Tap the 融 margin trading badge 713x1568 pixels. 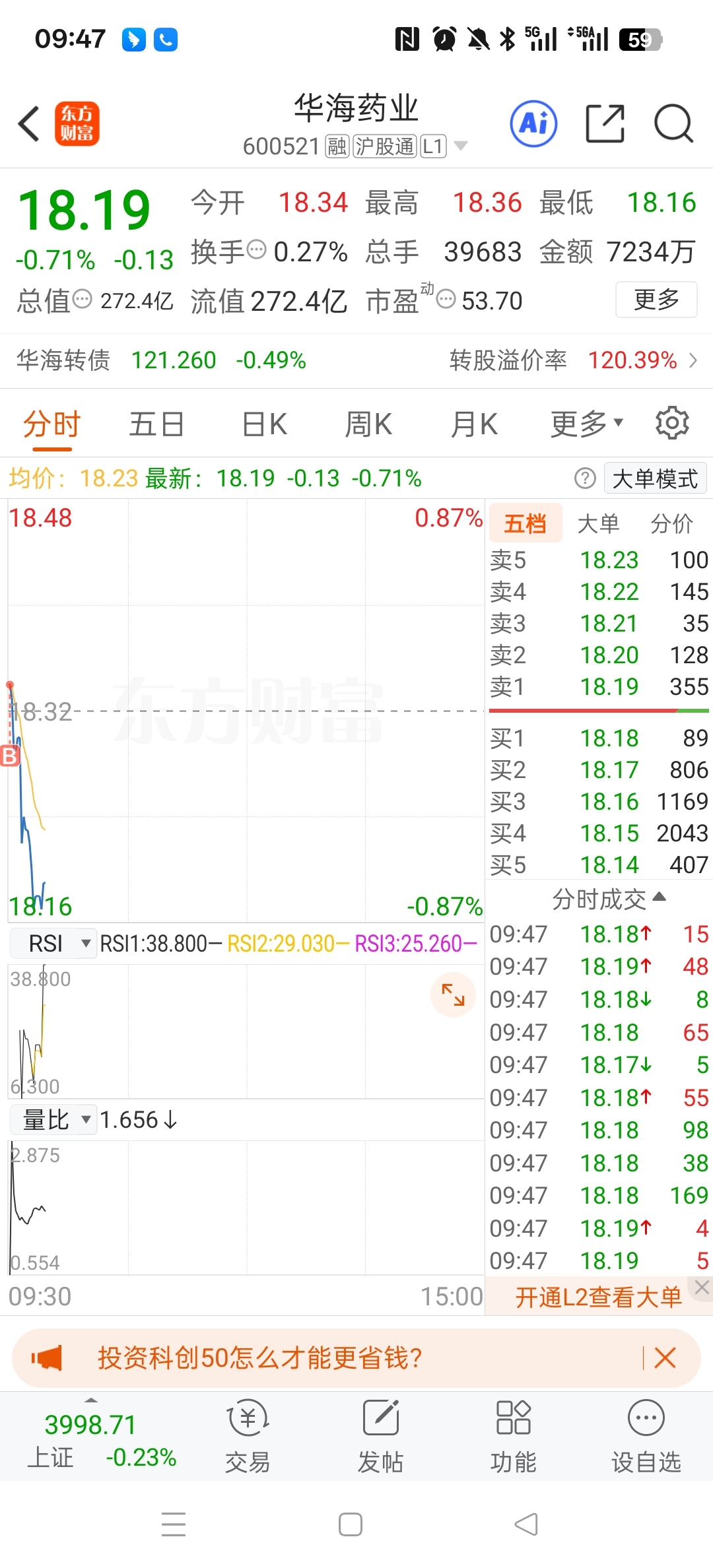[337, 146]
